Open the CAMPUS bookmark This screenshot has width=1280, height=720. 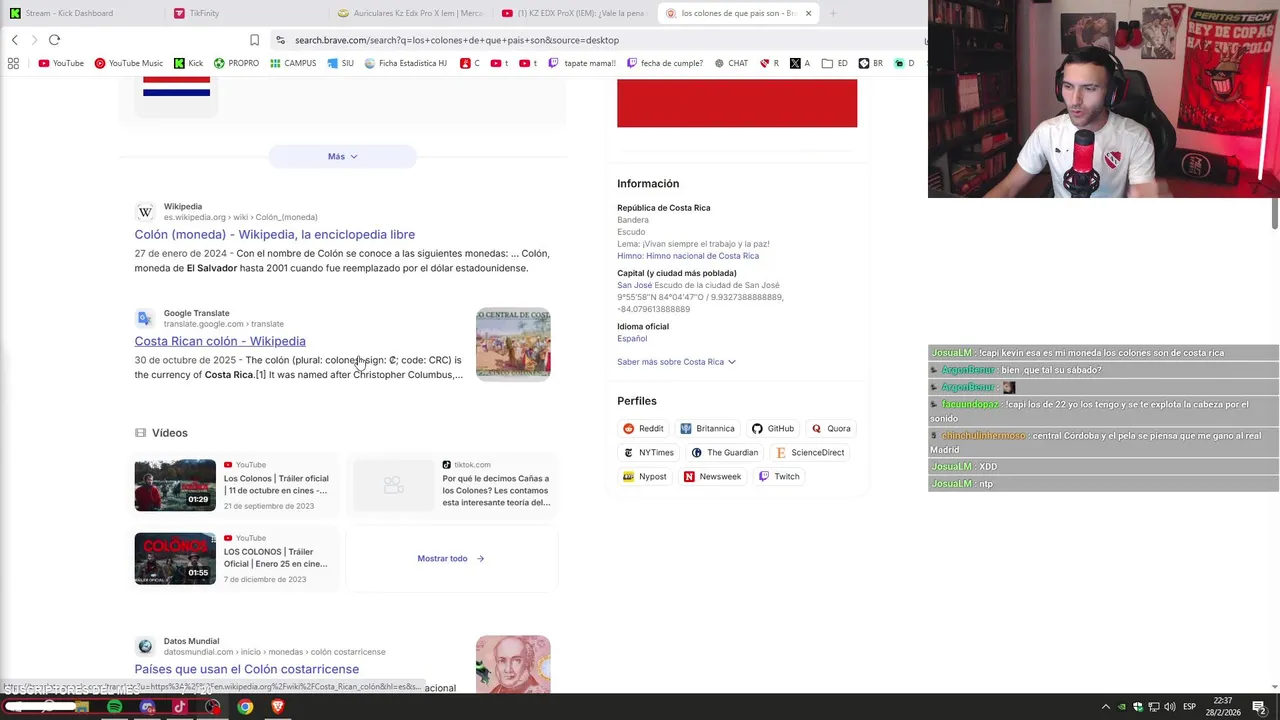293,63
